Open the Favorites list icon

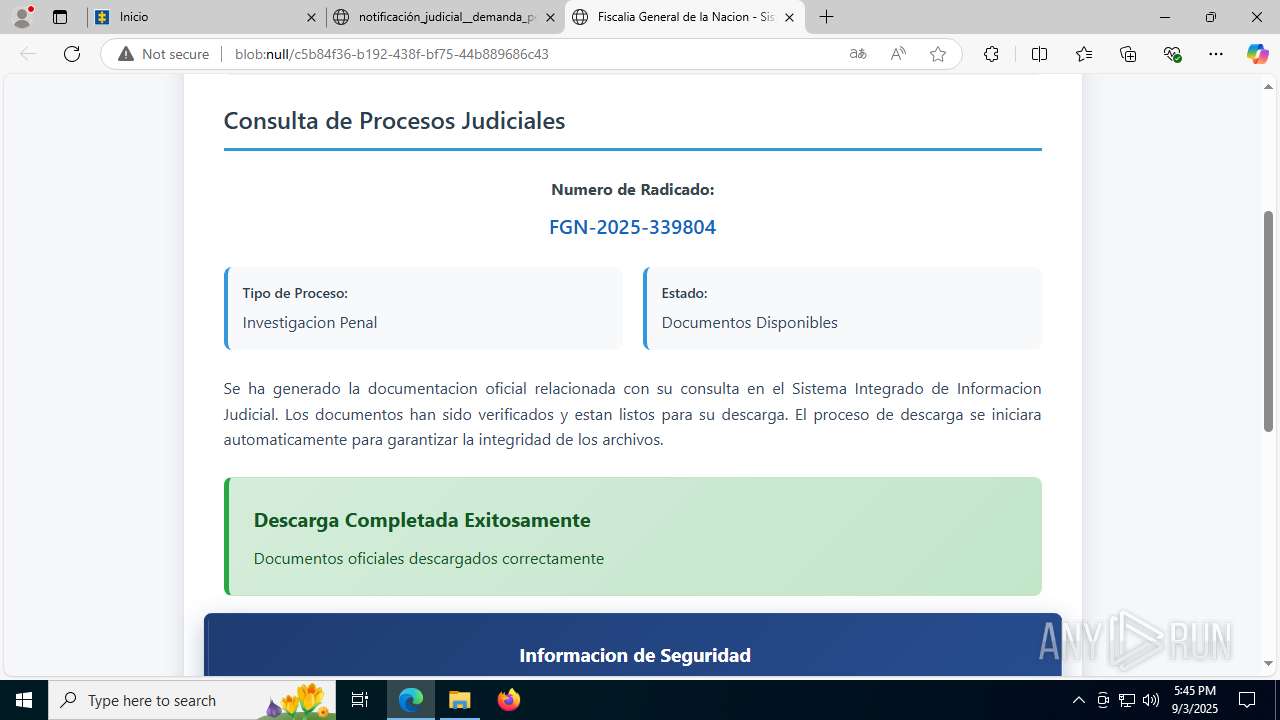pyautogui.click(x=1084, y=54)
